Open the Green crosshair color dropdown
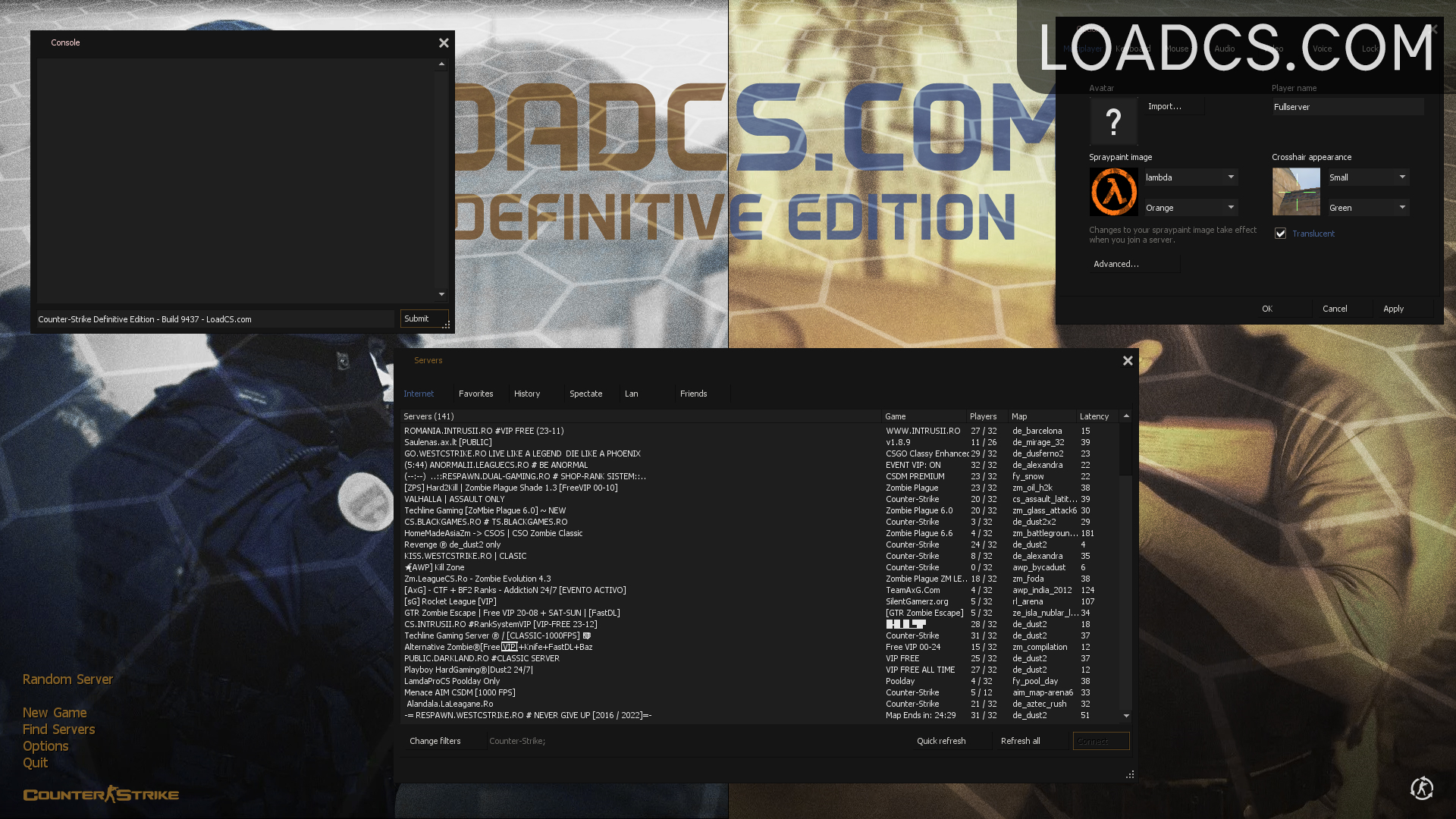1456x819 pixels. [1368, 208]
